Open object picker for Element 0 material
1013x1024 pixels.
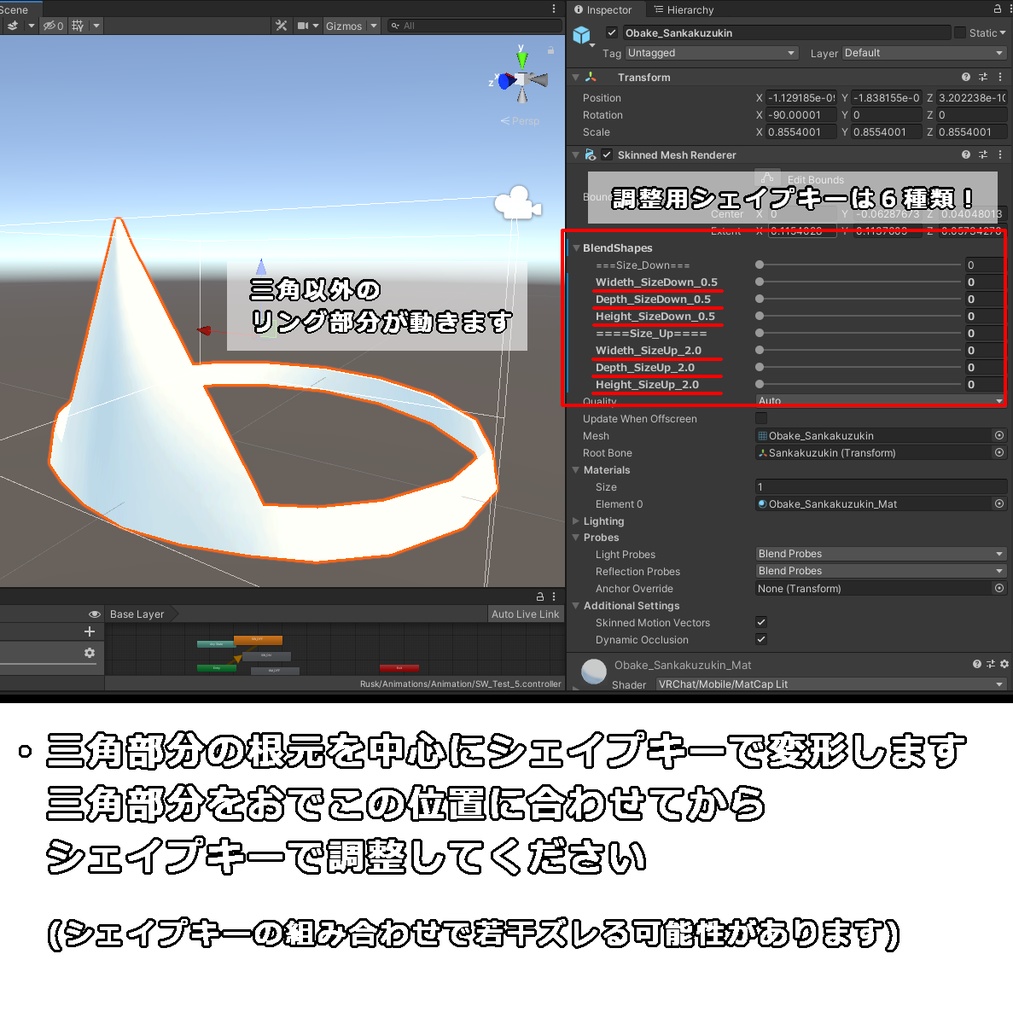point(999,504)
